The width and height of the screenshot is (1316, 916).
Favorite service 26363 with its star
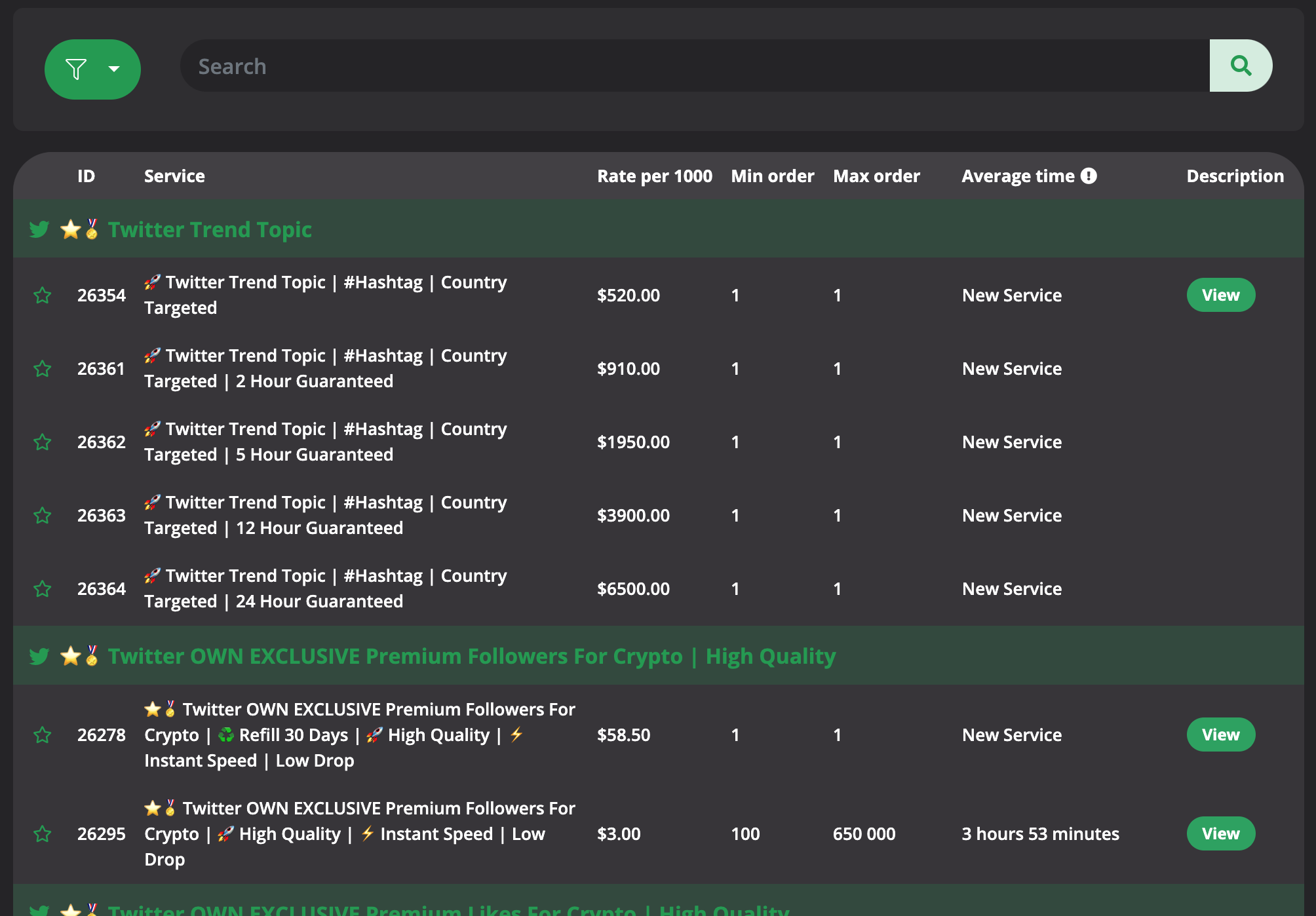tap(43, 516)
